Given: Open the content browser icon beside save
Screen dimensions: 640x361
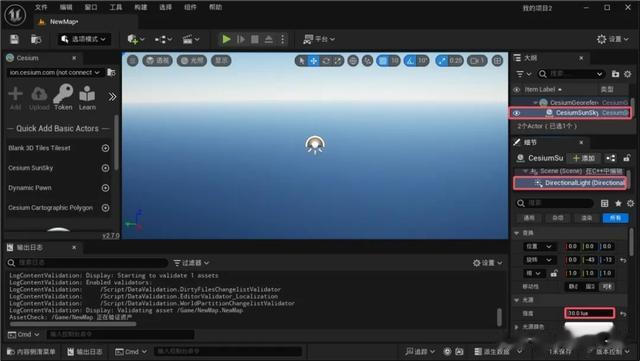Looking at the screenshot, I should (36, 39).
